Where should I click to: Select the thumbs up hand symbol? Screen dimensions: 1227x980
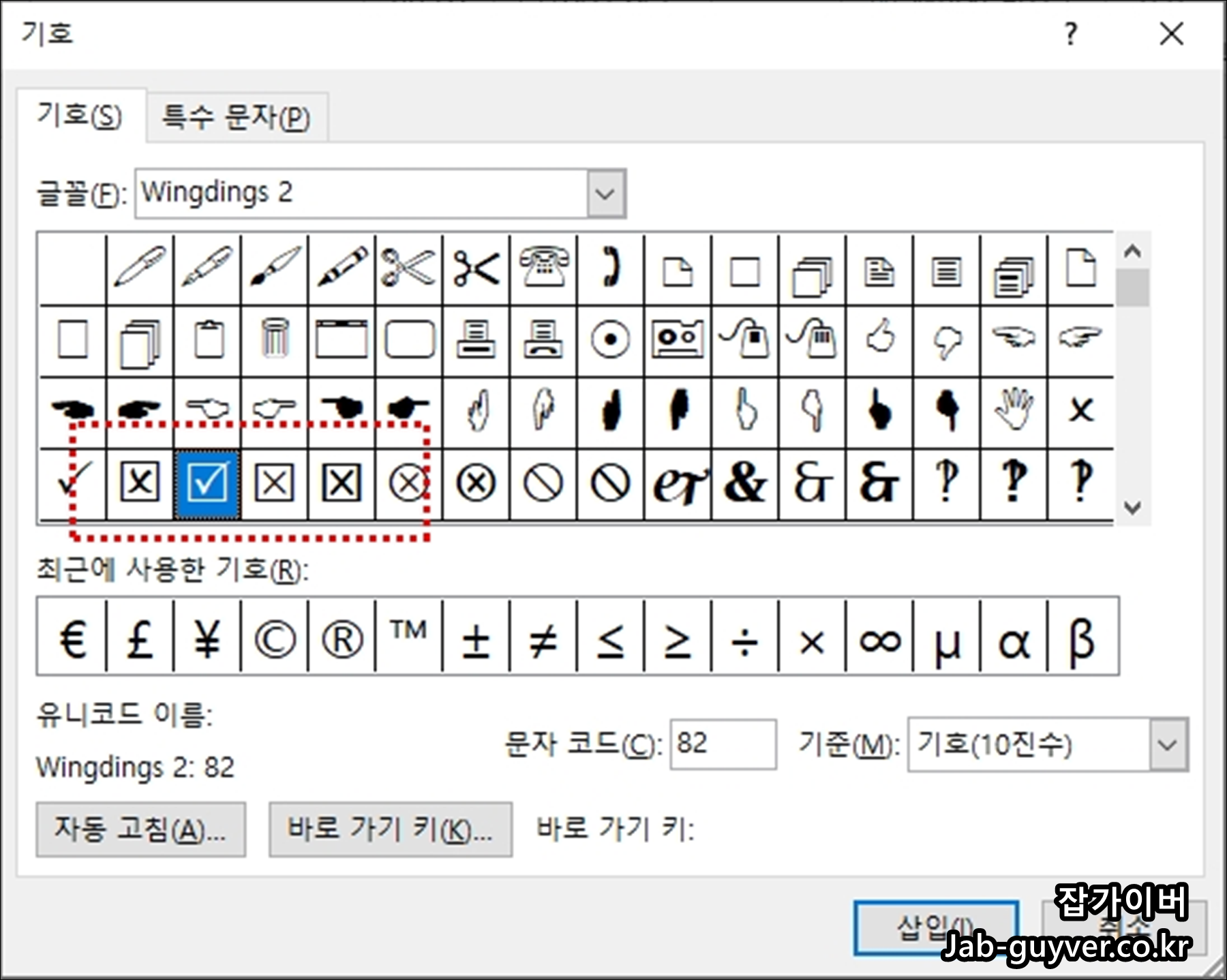[x=879, y=339]
